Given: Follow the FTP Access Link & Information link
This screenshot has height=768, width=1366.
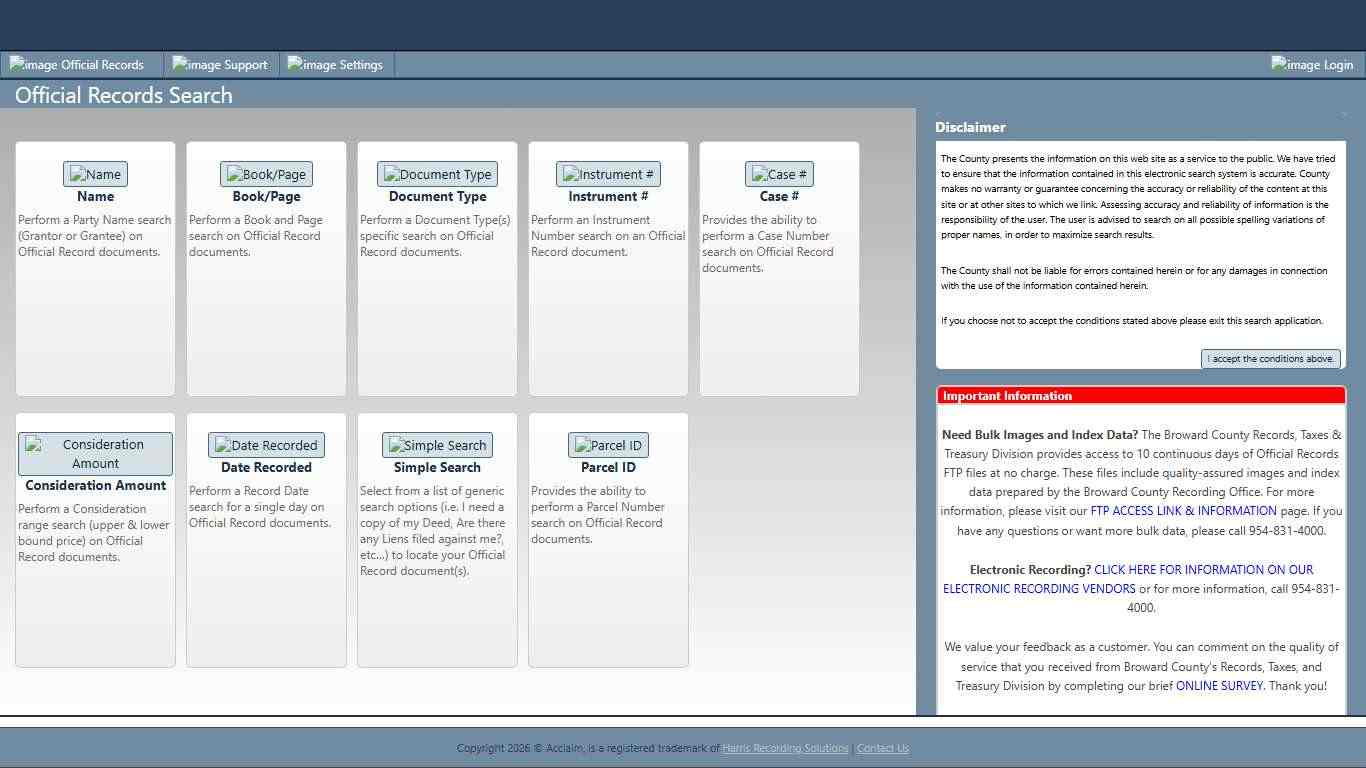Looking at the screenshot, I should click(x=1183, y=511).
